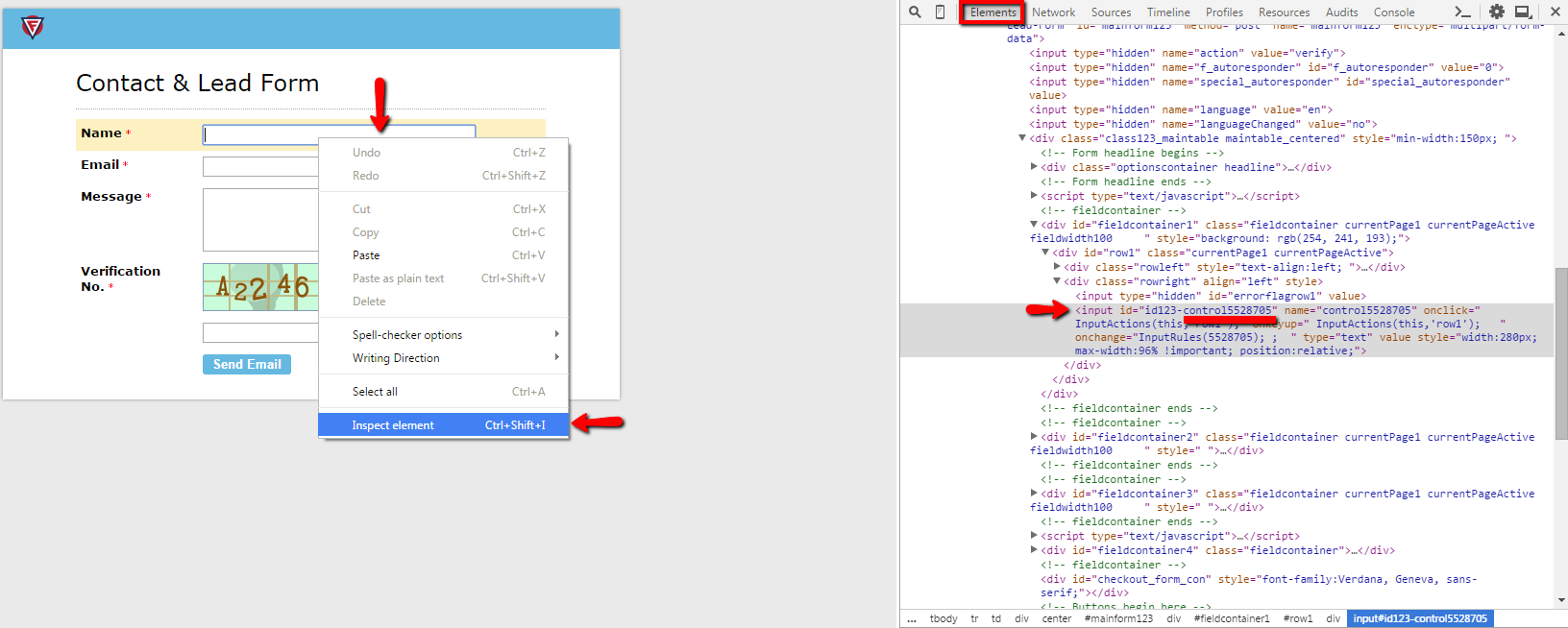Select the hidden input name="action" line
The image size is (1568, 628).
point(1188,53)
